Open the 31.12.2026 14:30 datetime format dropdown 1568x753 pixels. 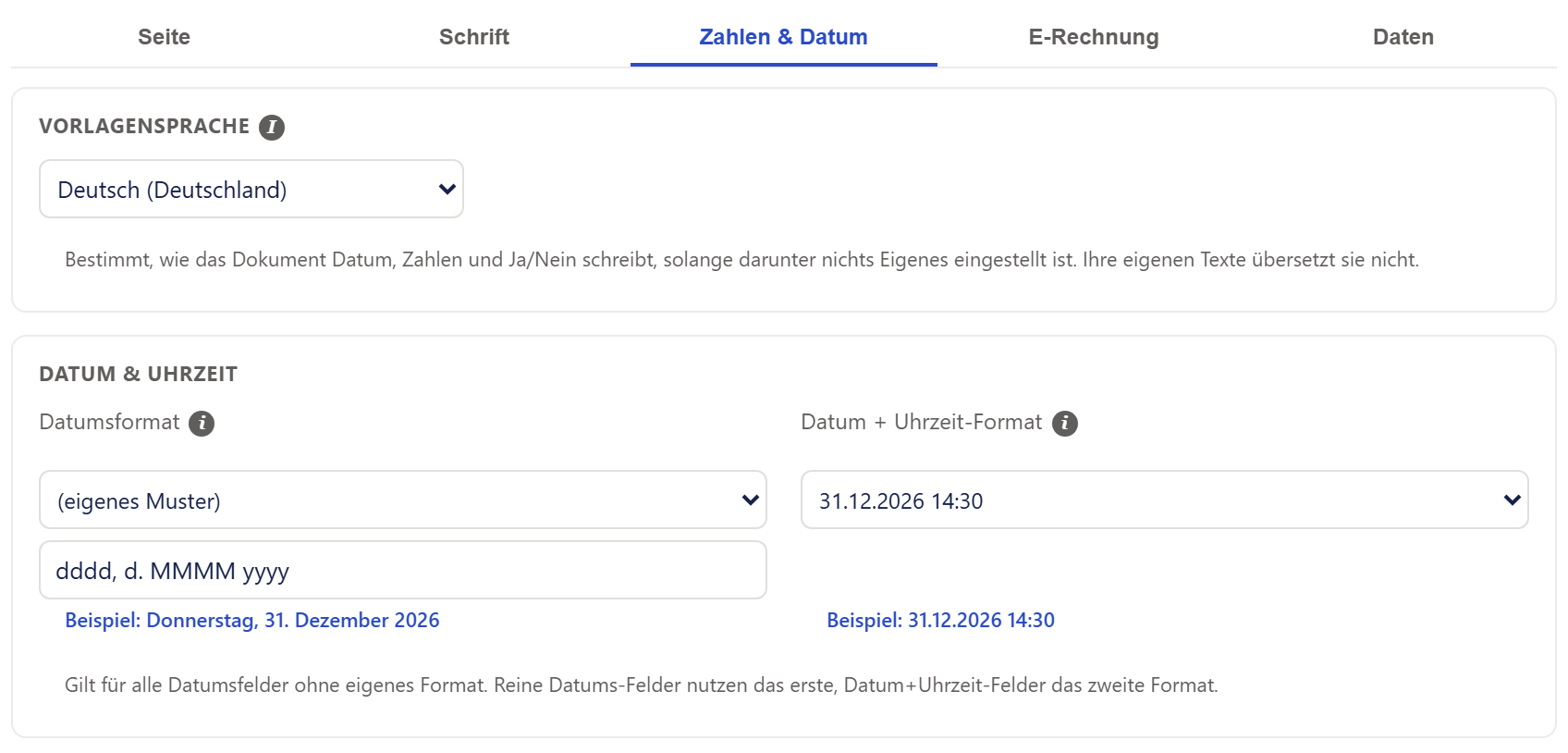(x=1165, y=500)
